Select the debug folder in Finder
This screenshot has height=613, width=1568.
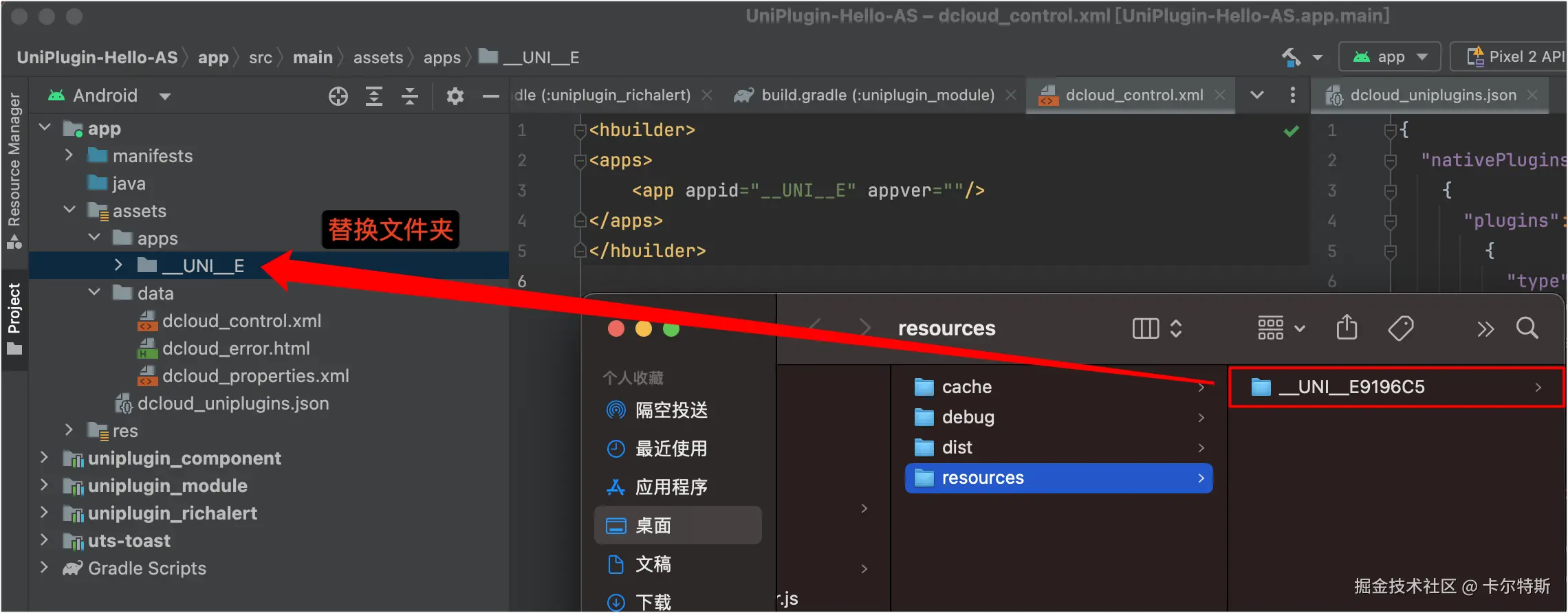(x=1059, y=417)
